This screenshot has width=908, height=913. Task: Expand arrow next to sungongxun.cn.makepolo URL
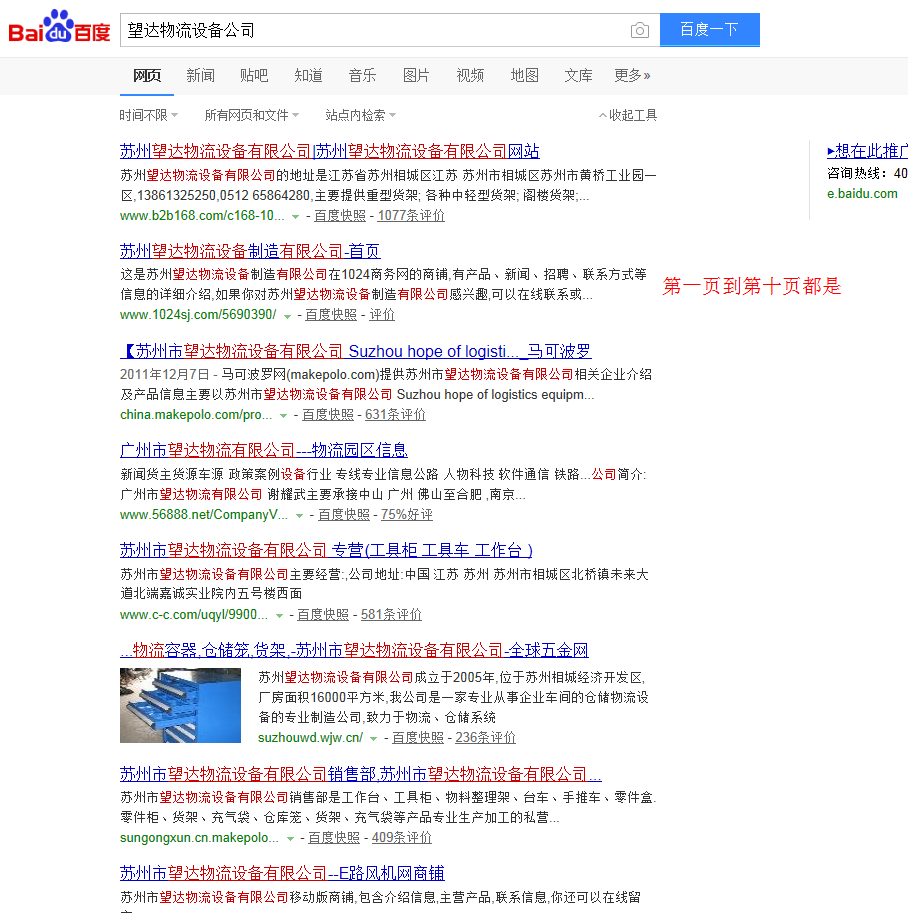(290, 839)
